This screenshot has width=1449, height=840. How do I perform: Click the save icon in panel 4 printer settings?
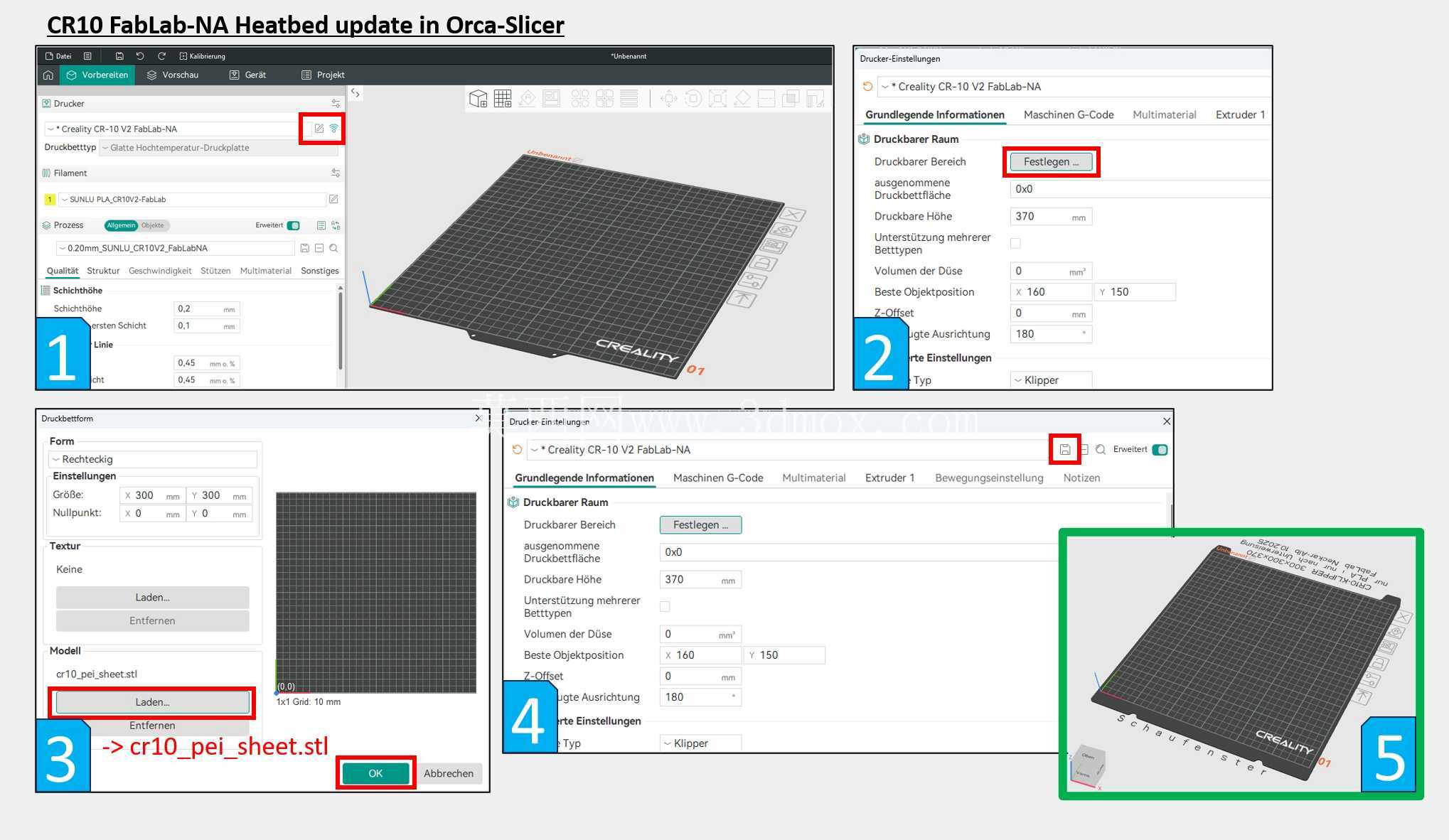[x=1065, y=449]
